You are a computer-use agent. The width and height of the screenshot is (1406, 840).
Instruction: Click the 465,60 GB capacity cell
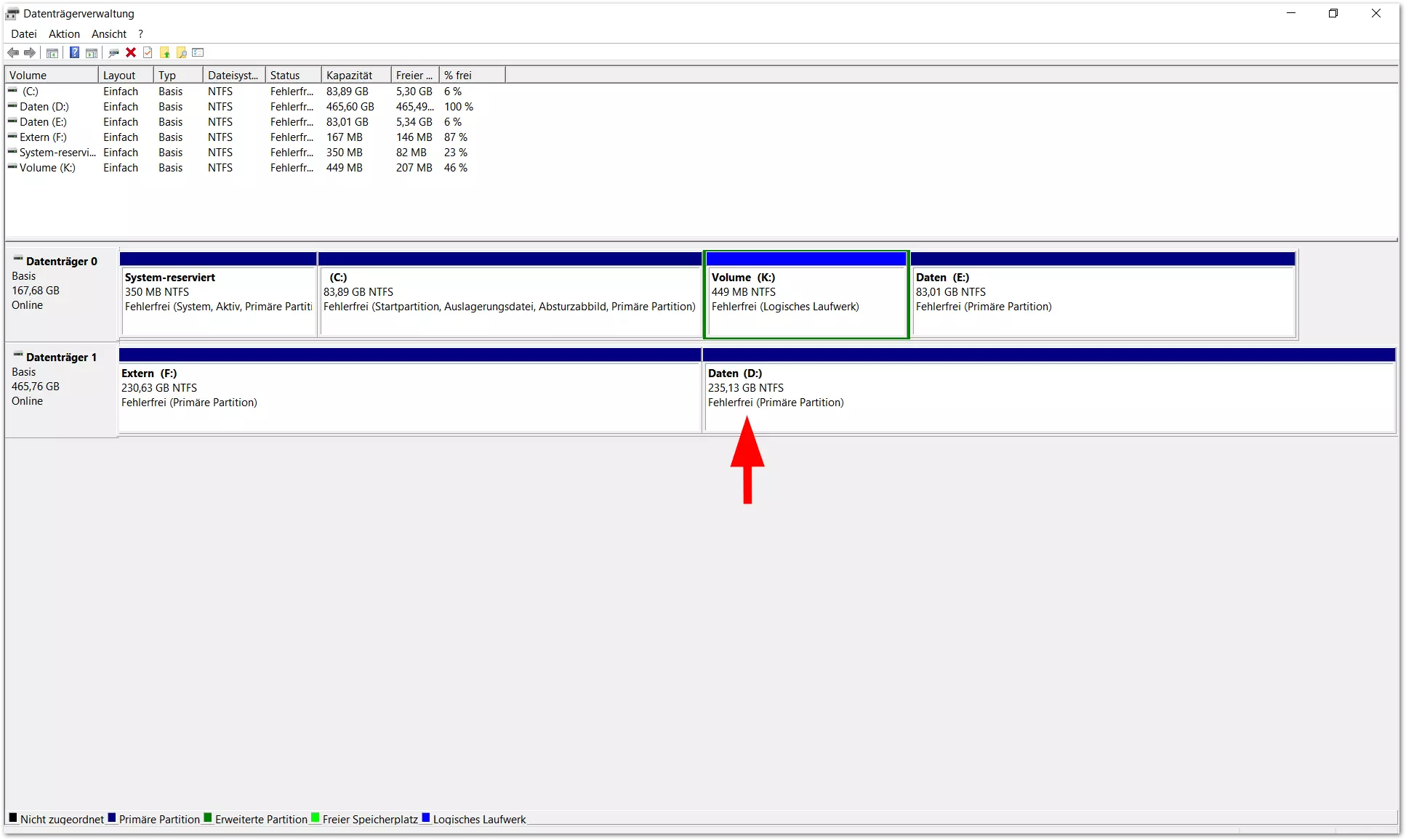[350, 107]
